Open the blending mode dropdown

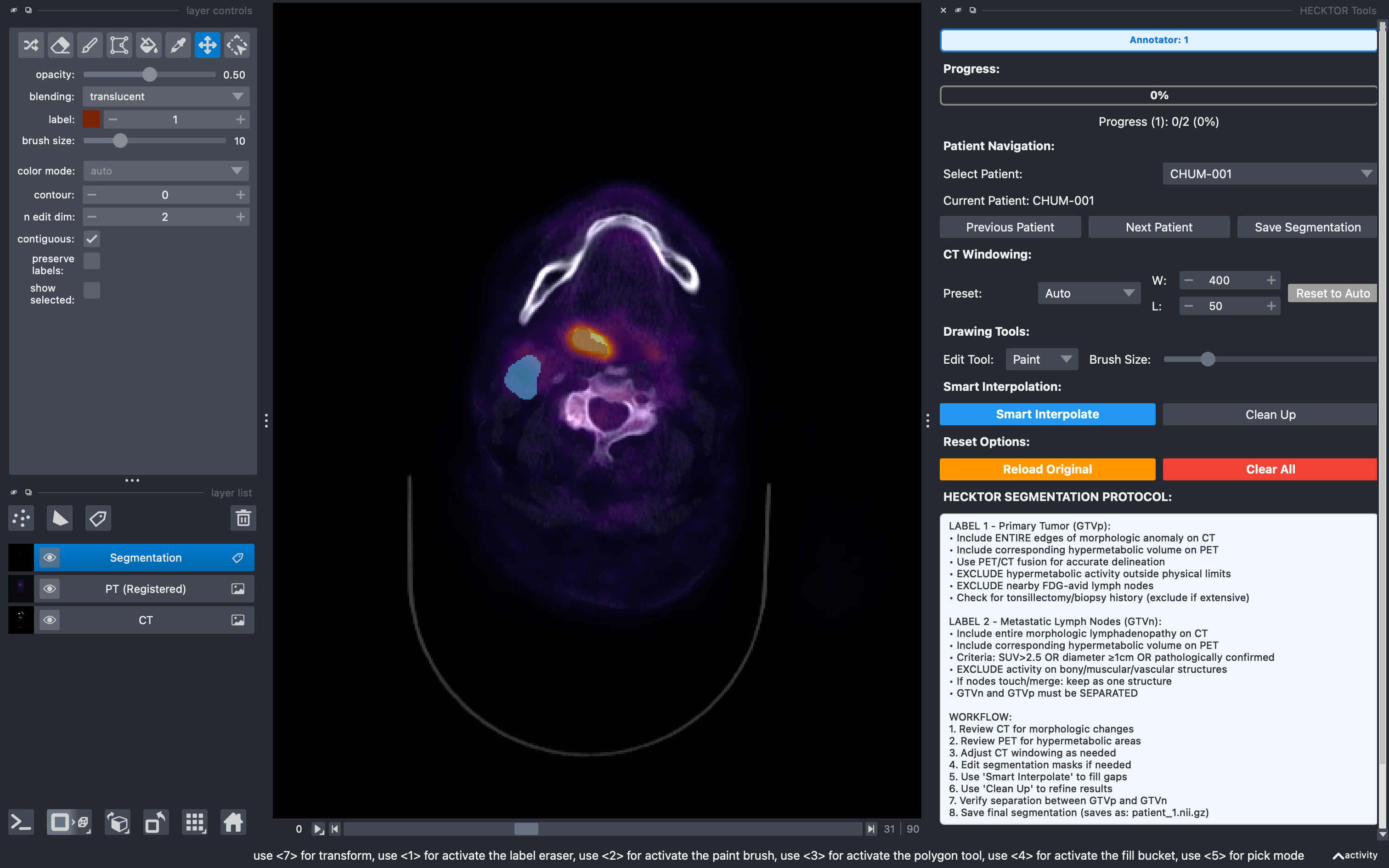(166, 96)
